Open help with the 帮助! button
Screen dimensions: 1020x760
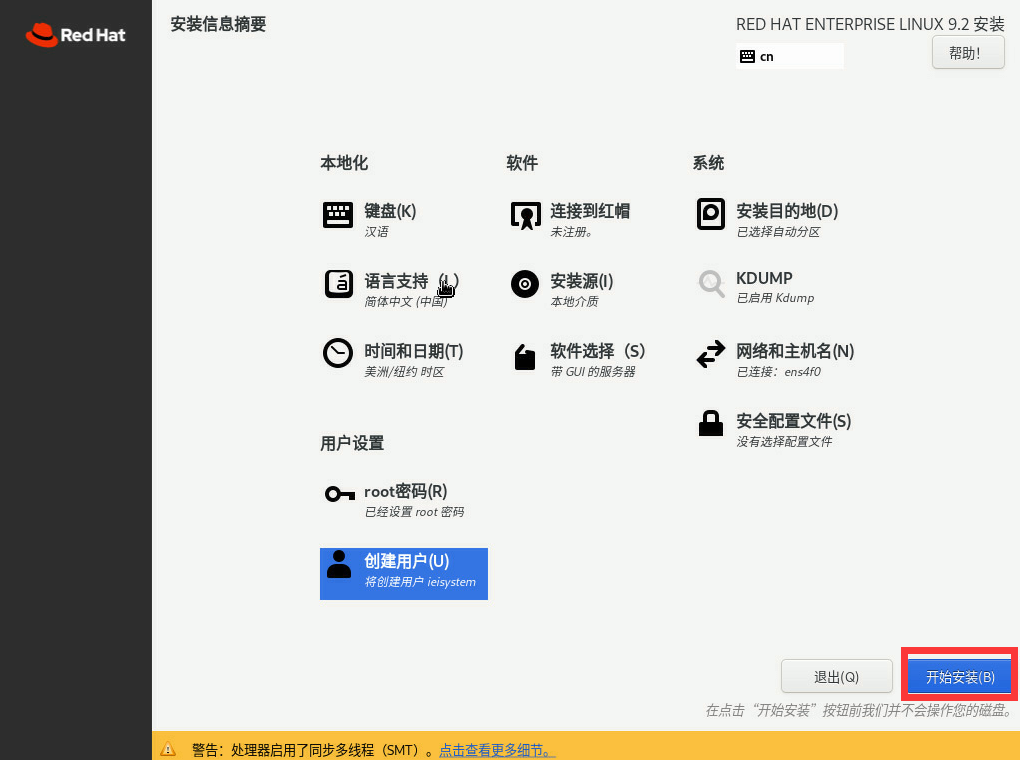968,53
